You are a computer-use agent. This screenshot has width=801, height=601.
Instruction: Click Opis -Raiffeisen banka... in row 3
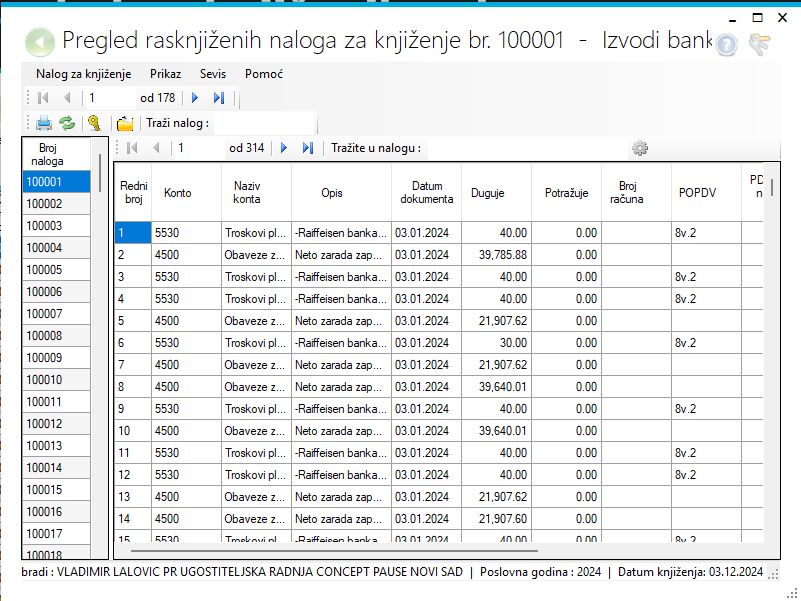click(x=341, y=277)
